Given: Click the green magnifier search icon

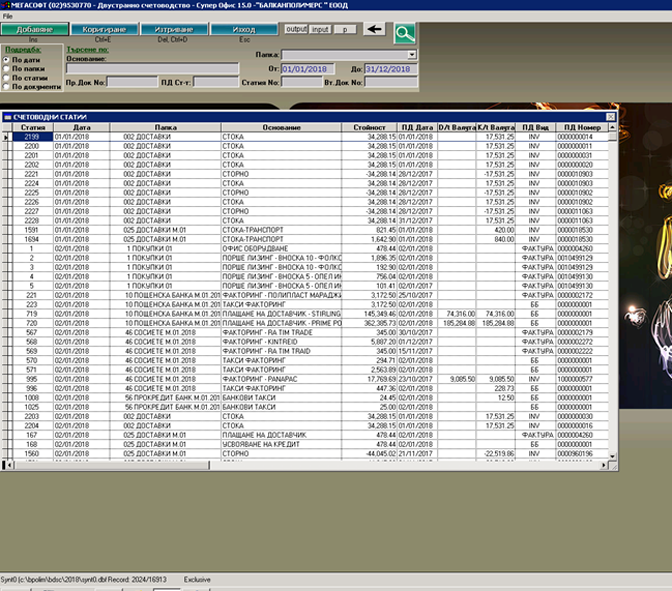Looking at the screenshot, I should (405, 33).
